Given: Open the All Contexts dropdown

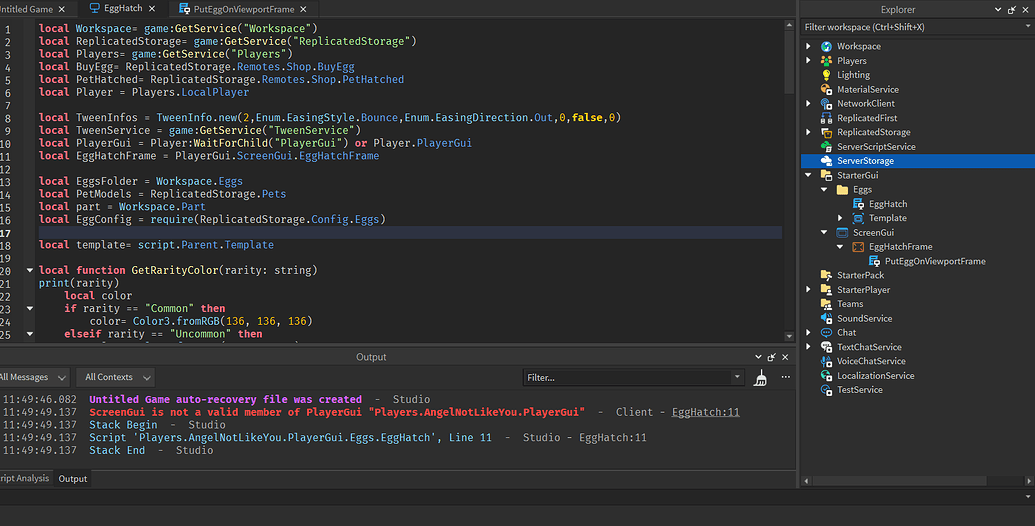Looking at the screenshot, I should pyautogui.click(x=118, y=377).
